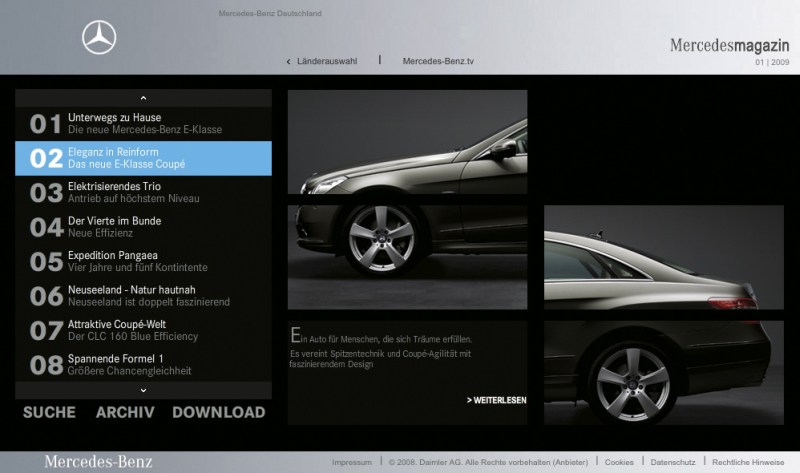The height and width of the screenshot is (473, 800).
Task: Go back to Länderauswahl
Action: (322, 61)
